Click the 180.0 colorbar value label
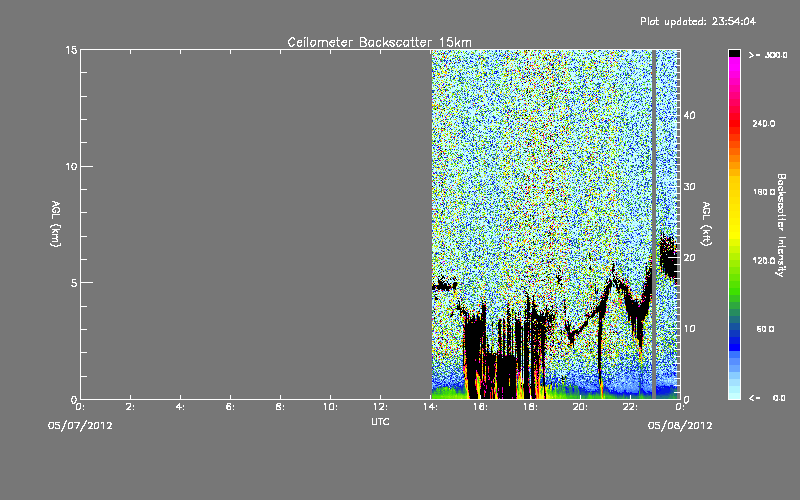Viewport: 800px width, 500px height. tap(763, 192)
